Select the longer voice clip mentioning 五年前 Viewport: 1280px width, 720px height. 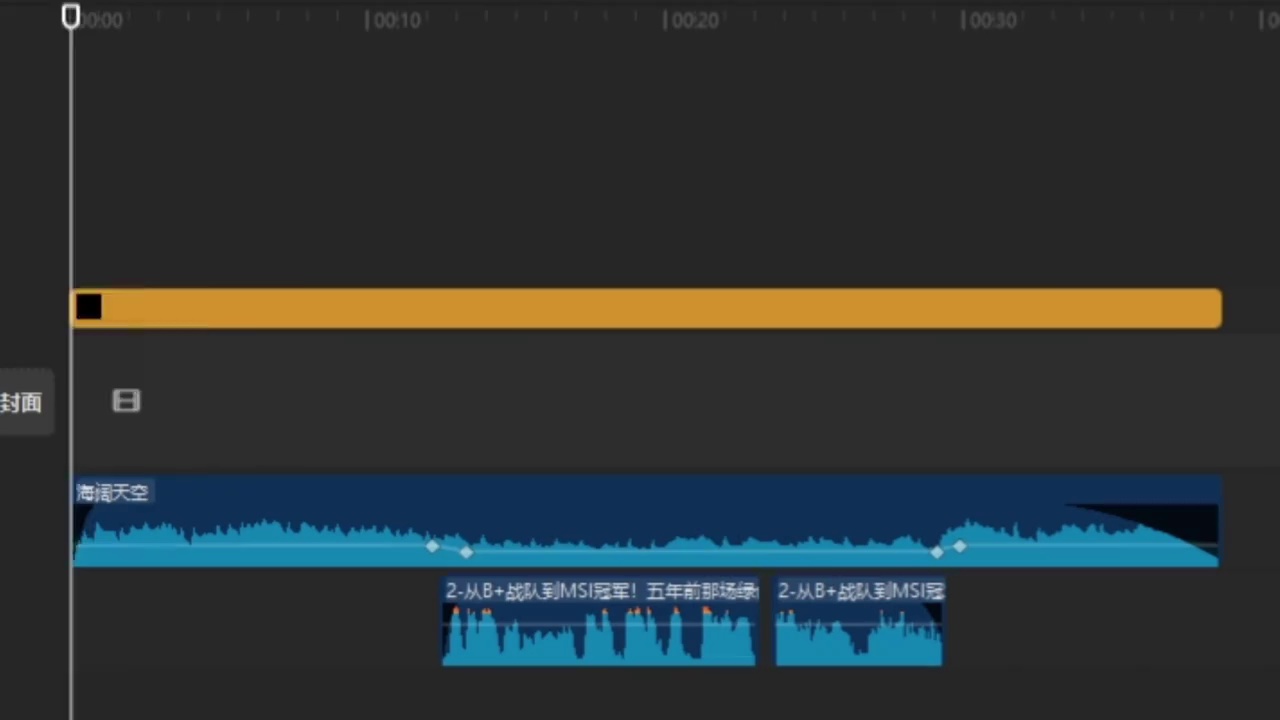(x=599, y=625)
